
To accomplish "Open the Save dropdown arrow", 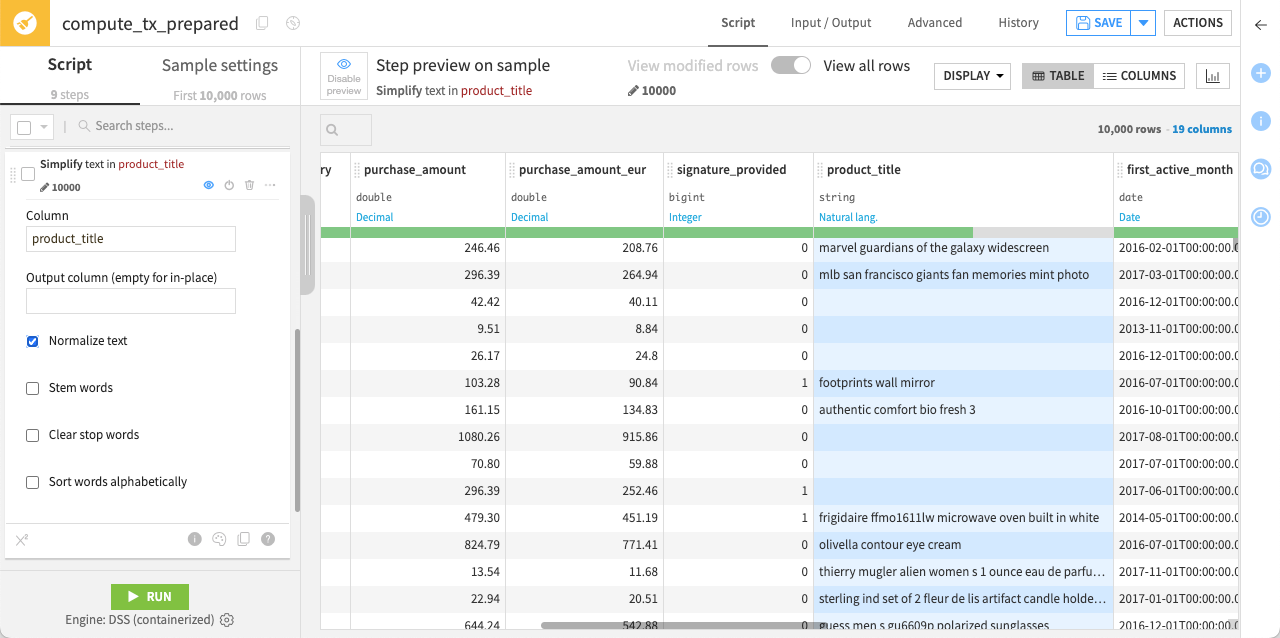I will click(x=1144, y=23).
